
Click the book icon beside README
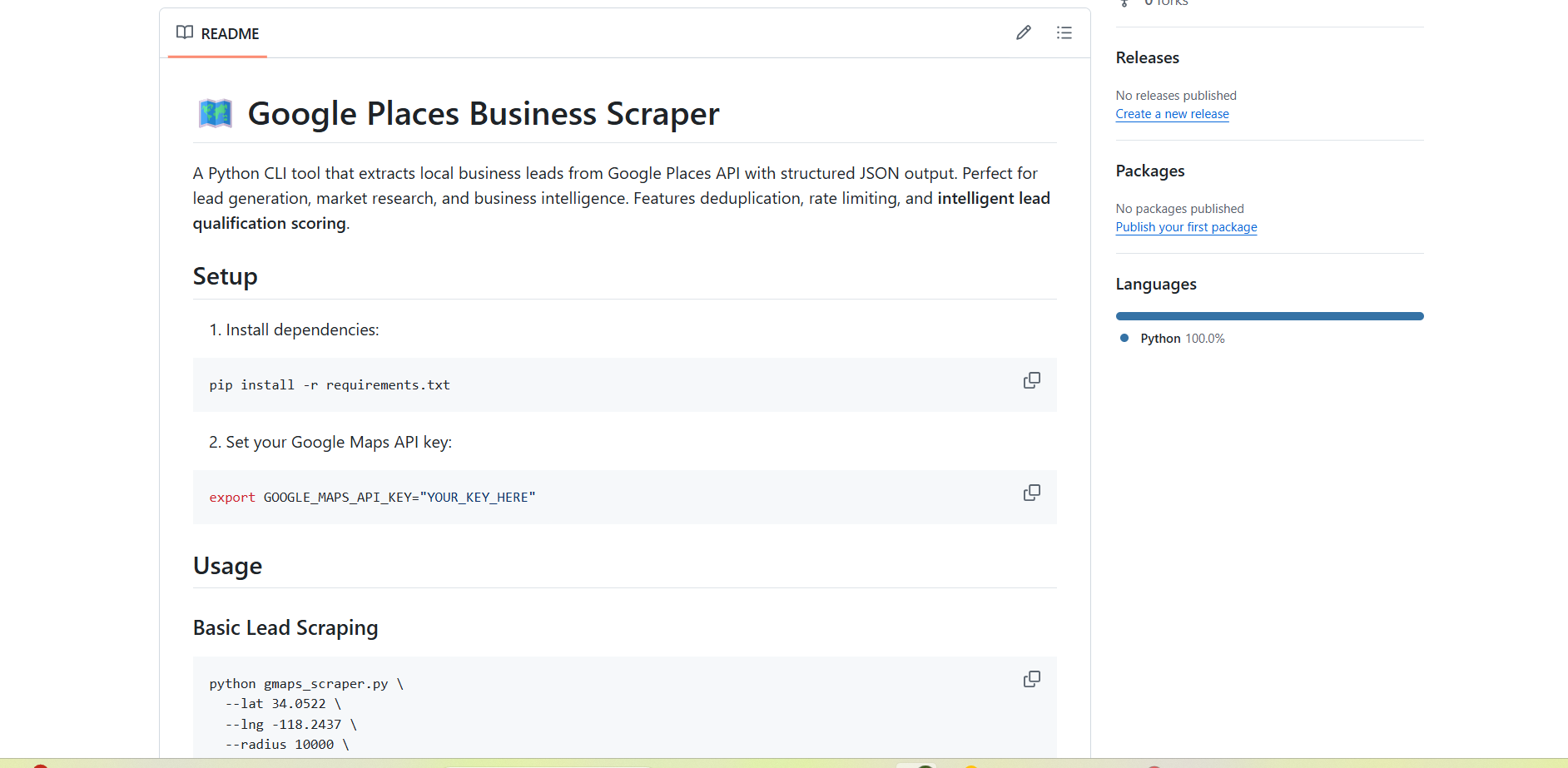185,32
